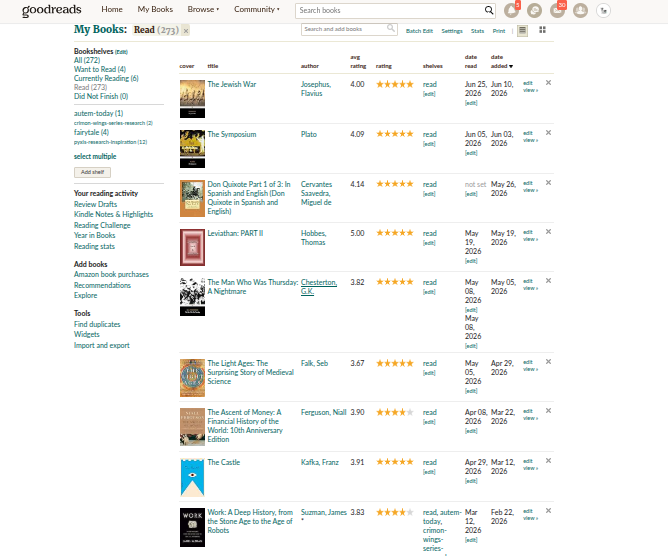Set star rating for The Ascent of Money
The width and height of the screenshot is (668, 556).
pyautogui.click(x=394, y=412)
